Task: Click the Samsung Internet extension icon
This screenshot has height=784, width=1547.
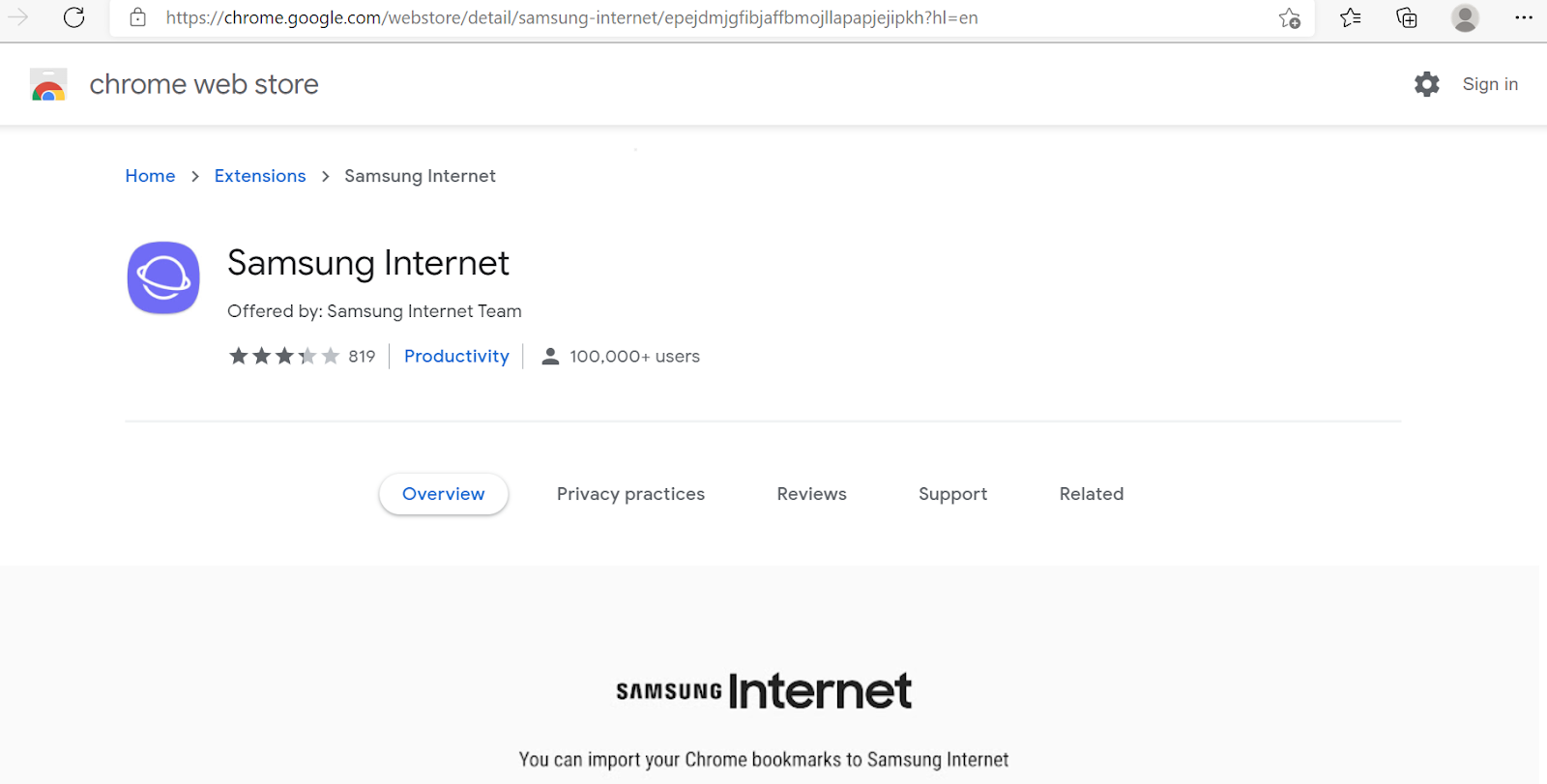Action: click(163, 277)
